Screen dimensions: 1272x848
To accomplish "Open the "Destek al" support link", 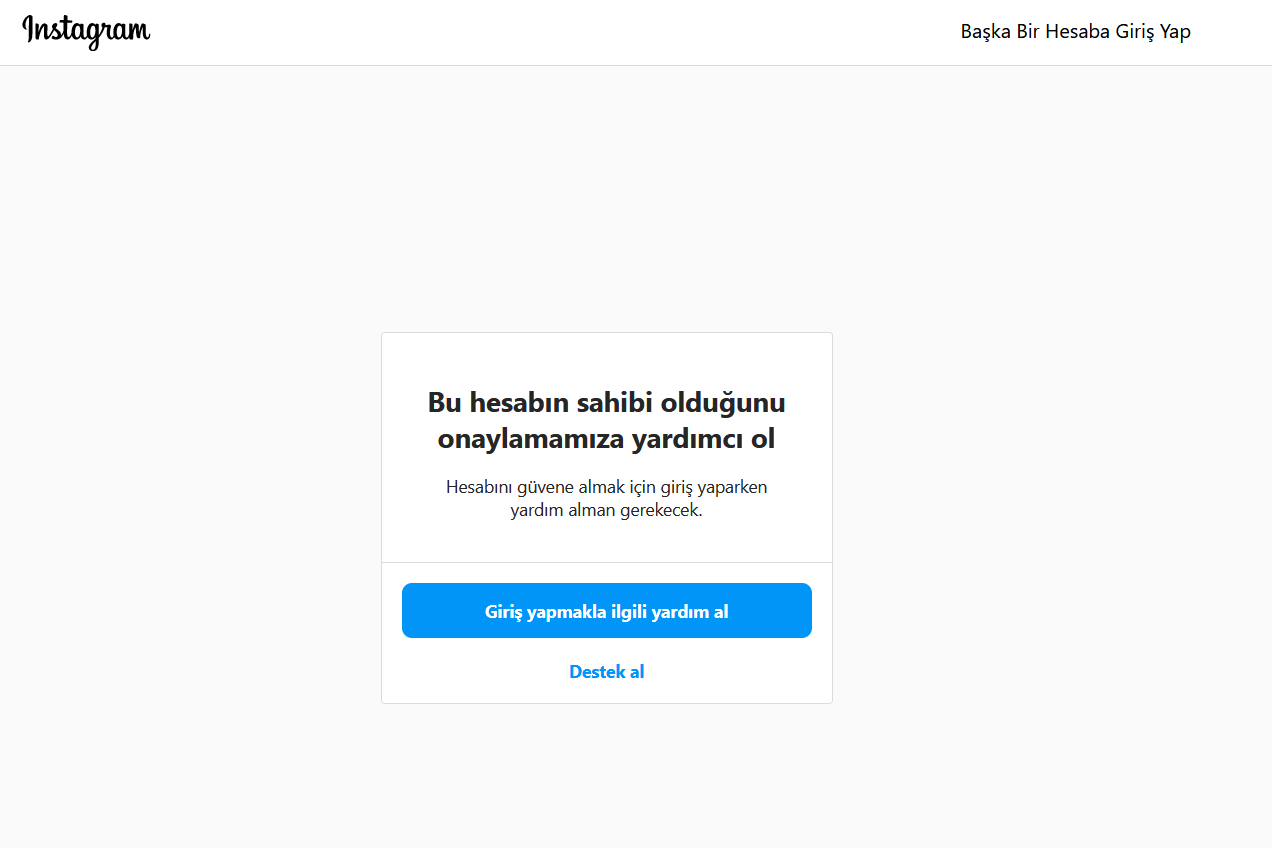I will pyautogui.click(x=607, y=672).
